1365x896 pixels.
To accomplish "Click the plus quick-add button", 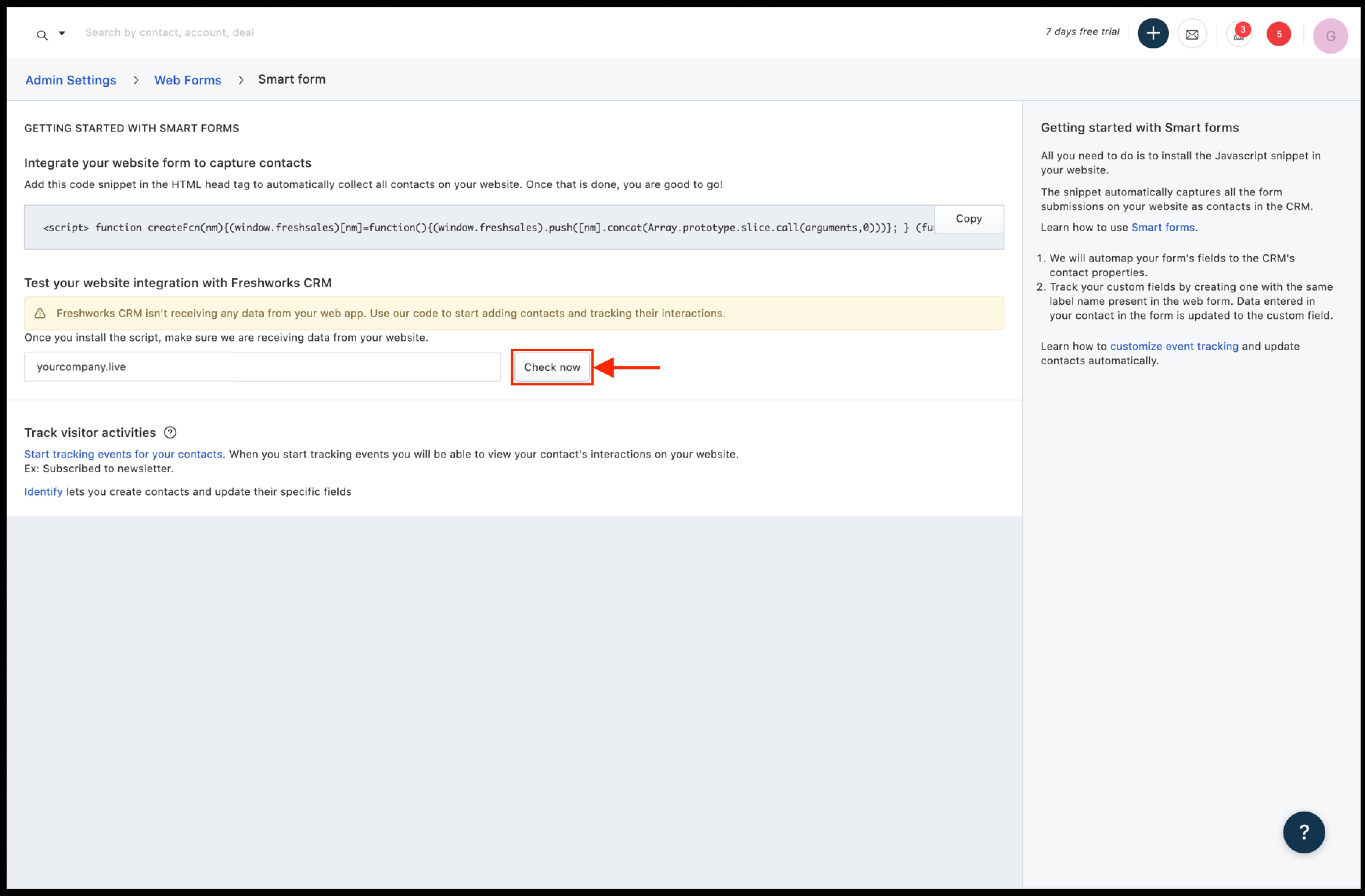I will pyautogui.click(x=1153, y=33).
